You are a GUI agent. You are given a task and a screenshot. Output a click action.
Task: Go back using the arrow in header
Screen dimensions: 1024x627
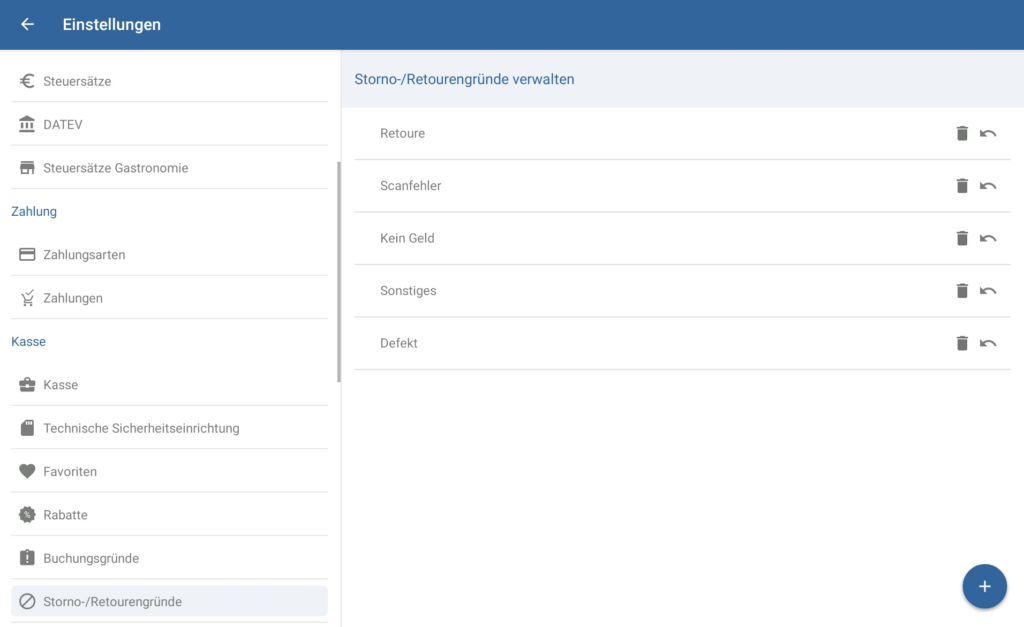coord(27,25)
